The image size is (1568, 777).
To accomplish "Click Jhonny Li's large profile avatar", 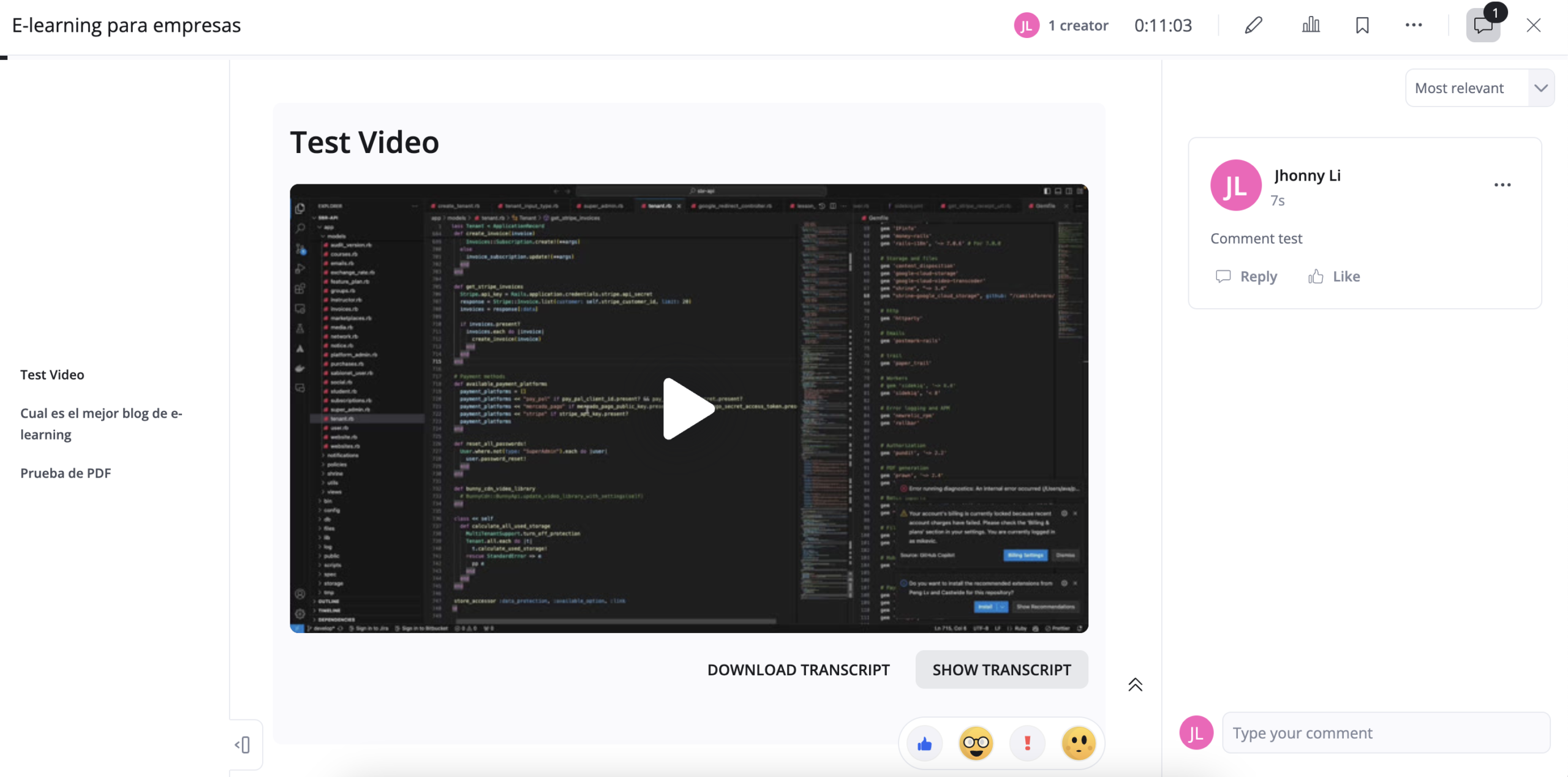I will tap(1235, 185).
